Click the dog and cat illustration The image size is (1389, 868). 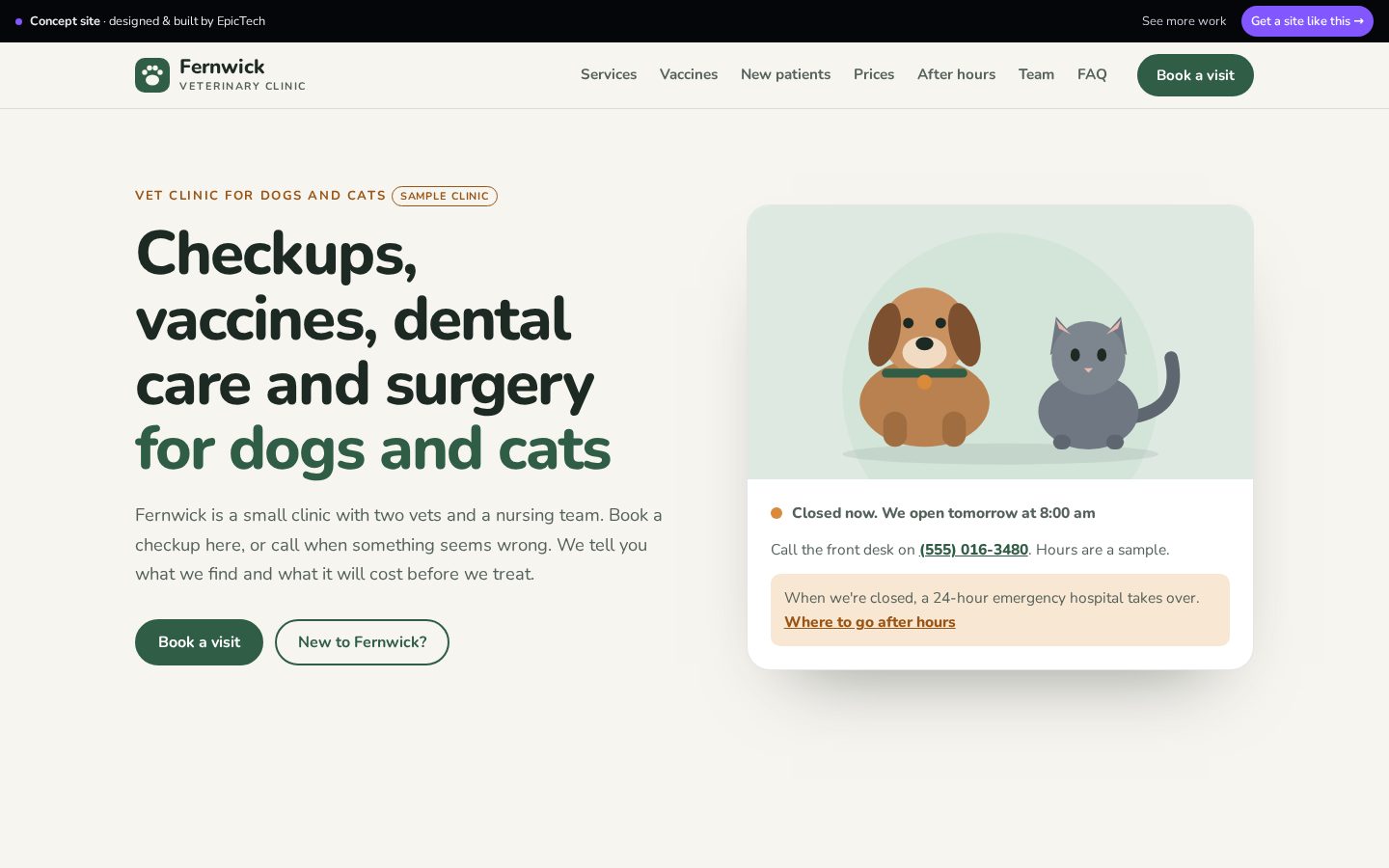pyautogui.click(x=1000, y=342)
